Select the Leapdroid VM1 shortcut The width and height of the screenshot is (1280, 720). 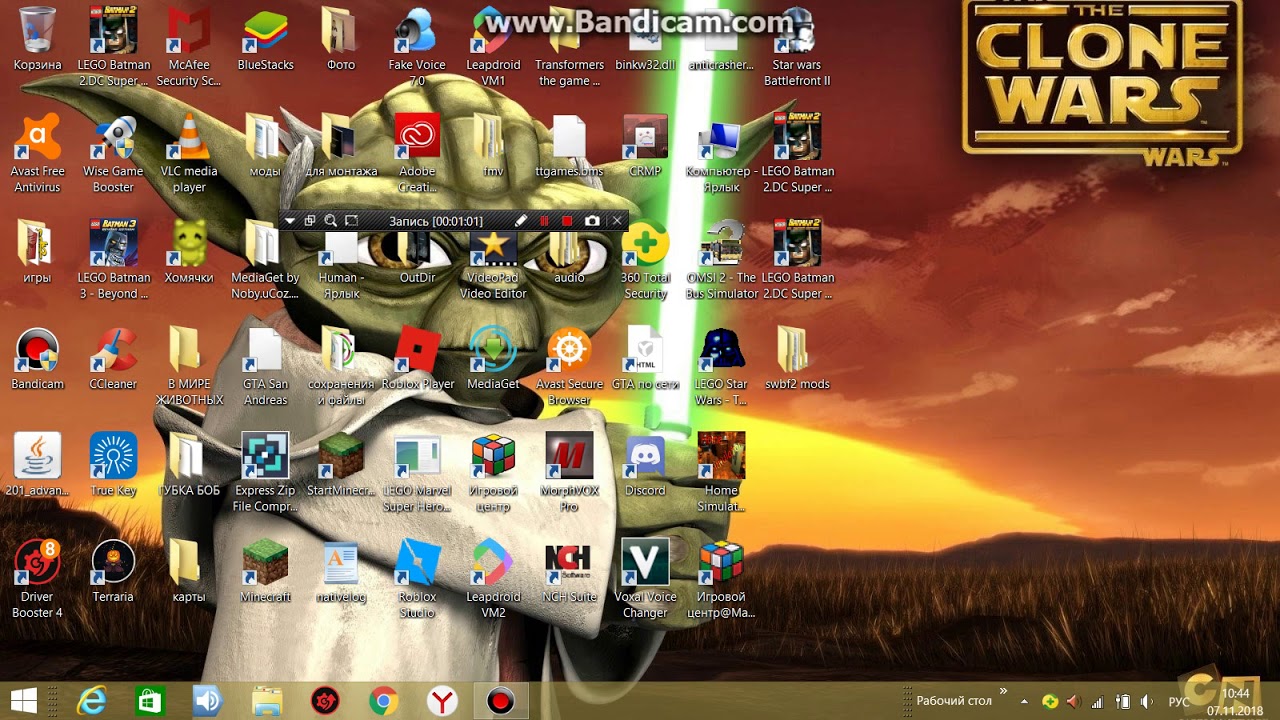click(493, 46)
